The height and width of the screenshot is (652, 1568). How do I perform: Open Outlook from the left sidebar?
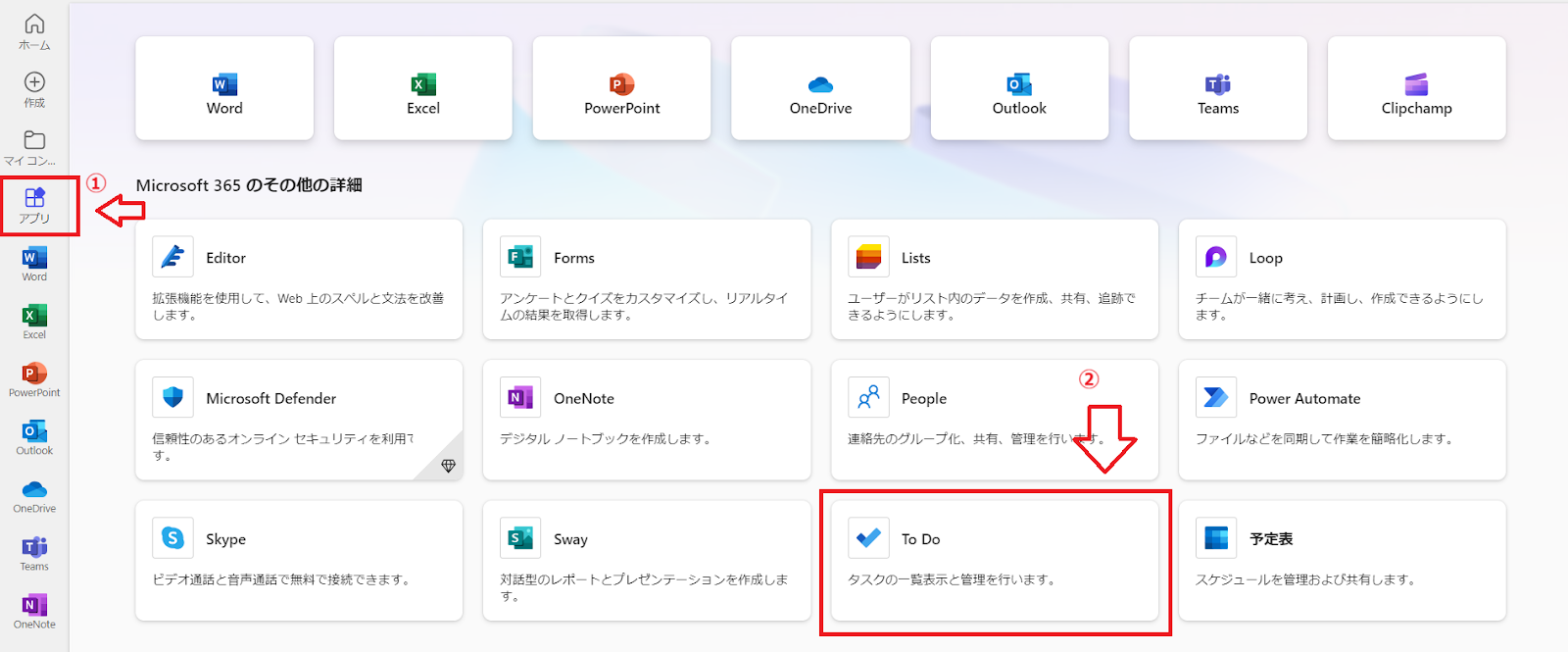(x=34, y=437)
